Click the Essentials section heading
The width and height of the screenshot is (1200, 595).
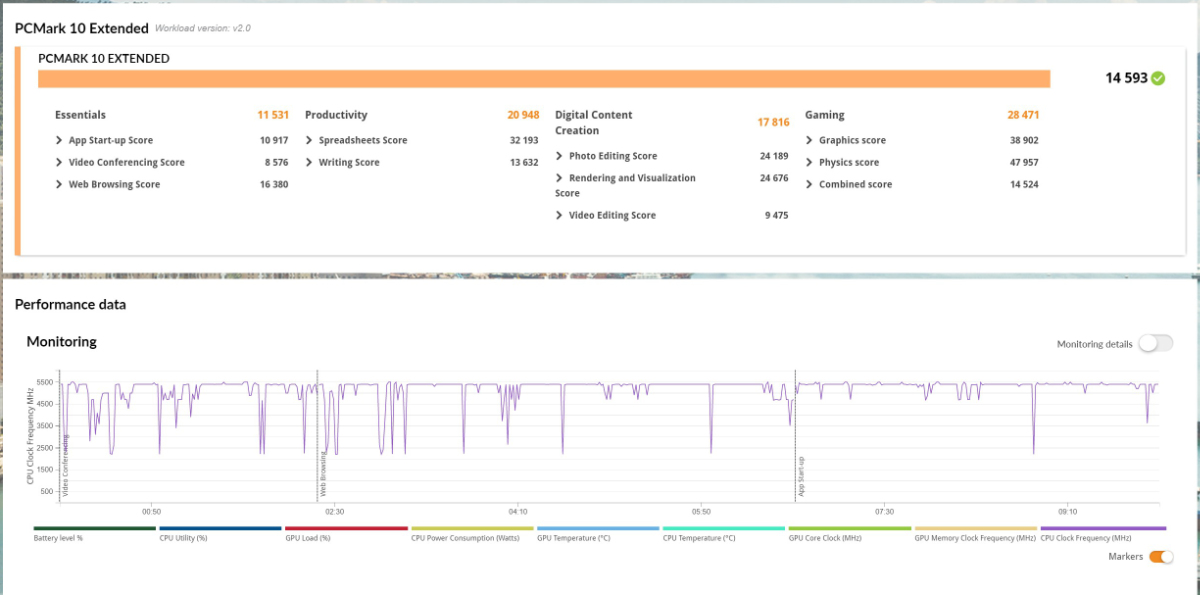pyautogui.click(x=80, y=115)
